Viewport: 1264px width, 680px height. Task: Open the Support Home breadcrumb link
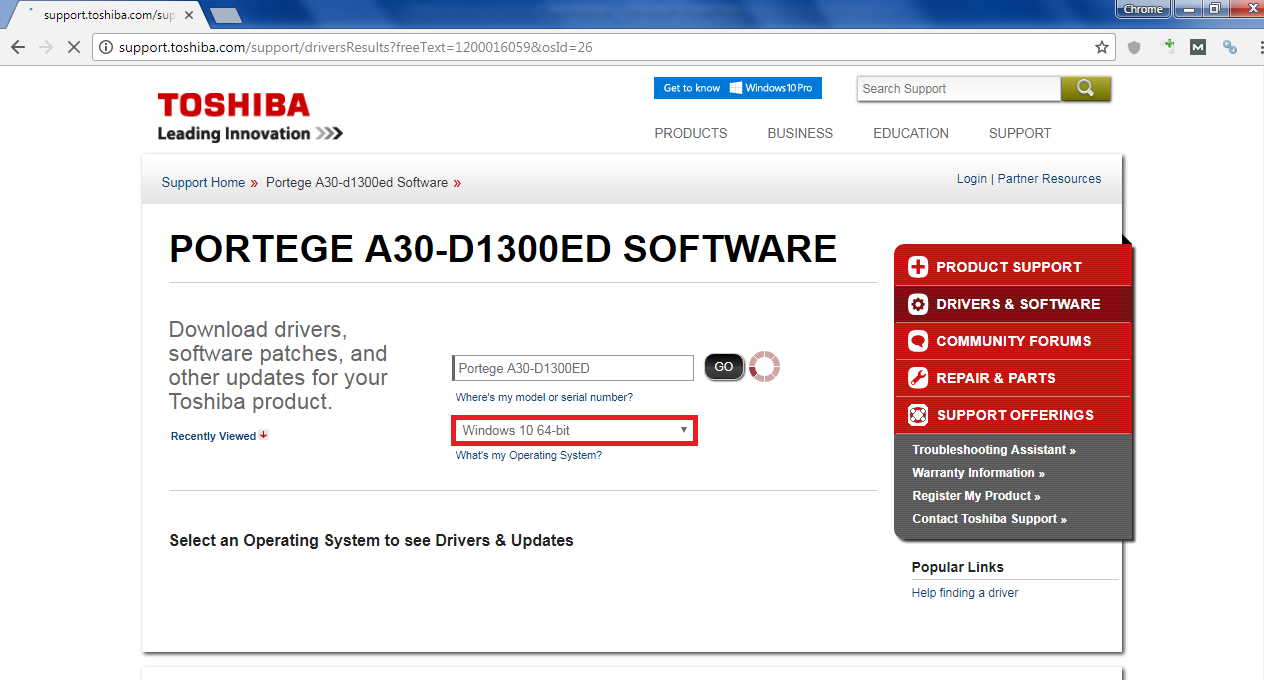pos(203,183)
